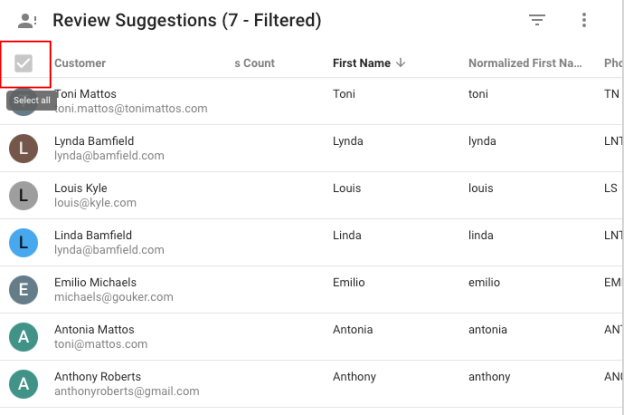The height and width of the screenshot is (415, 624).
Task: Select Lynda Bamfield's brown avatar
Action: point(23,148)
